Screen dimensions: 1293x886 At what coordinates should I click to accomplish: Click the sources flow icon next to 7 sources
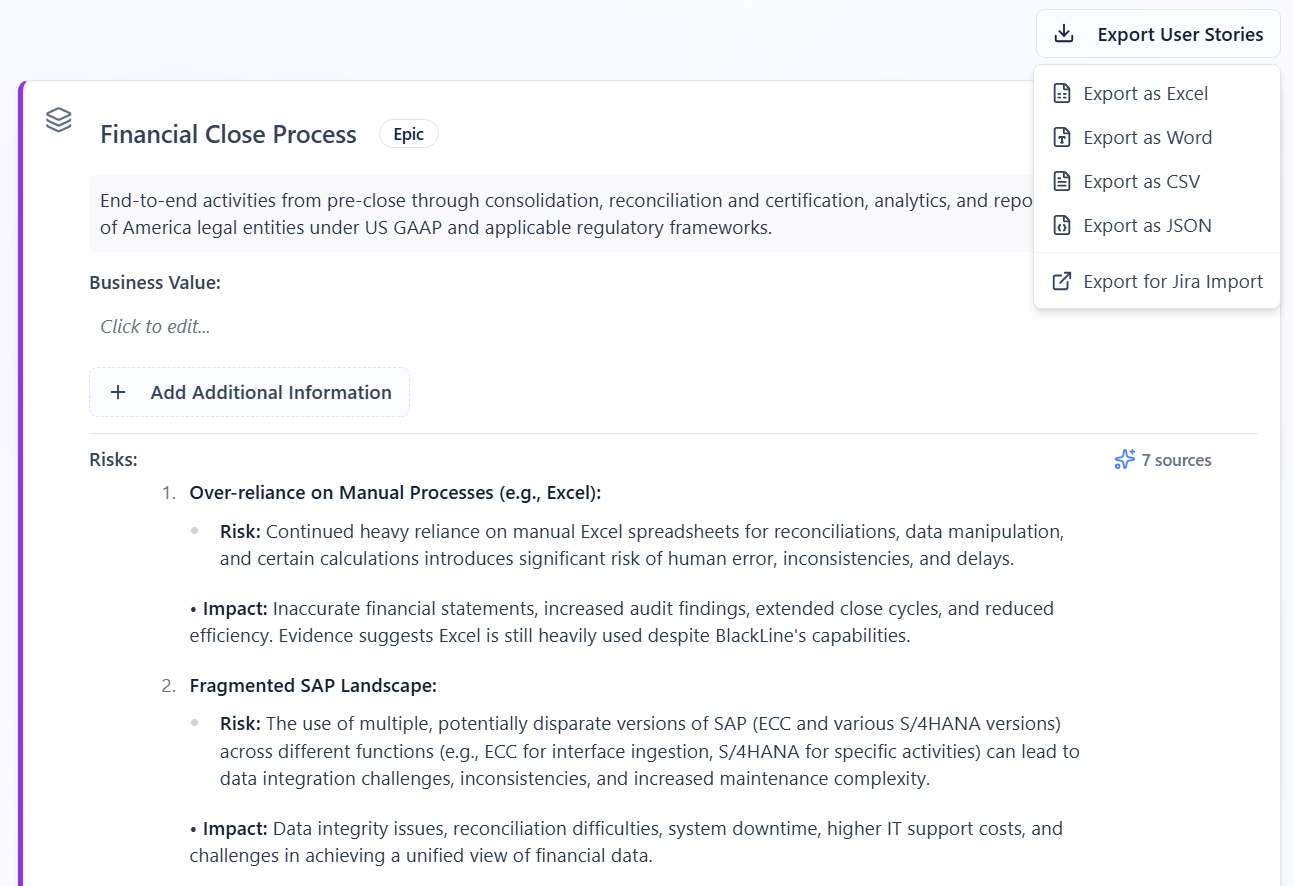coord(1126,459)
